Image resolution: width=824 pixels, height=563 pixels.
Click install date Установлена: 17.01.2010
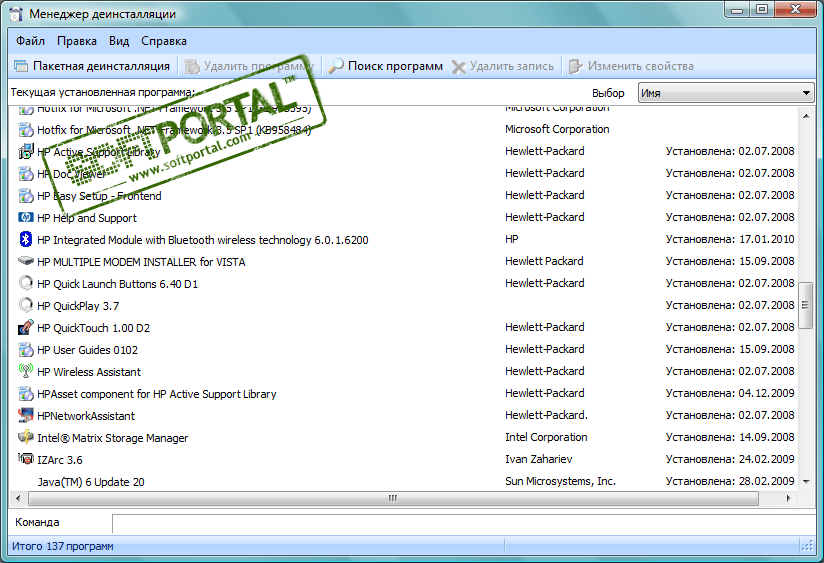click(730, 239)
